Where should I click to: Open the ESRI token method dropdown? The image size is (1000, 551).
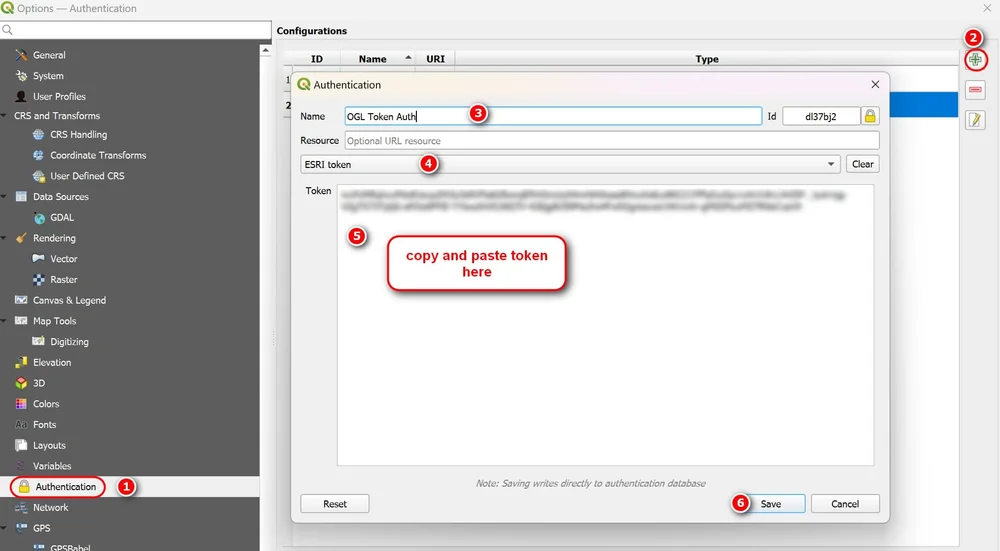coord(570,165)
